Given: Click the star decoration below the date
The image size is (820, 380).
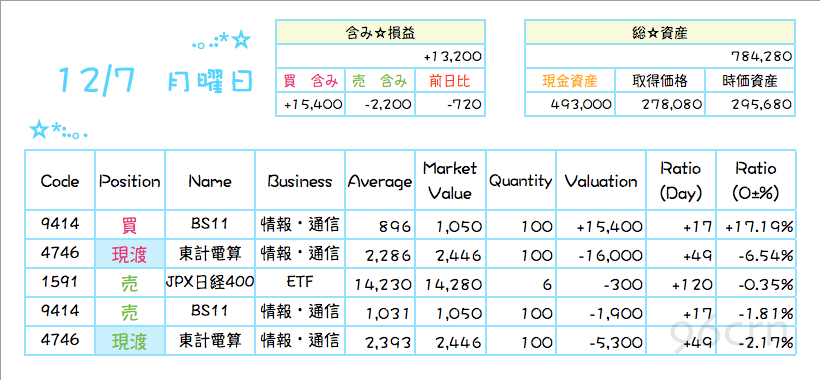Looking at the screenshot, I should 58,130.
